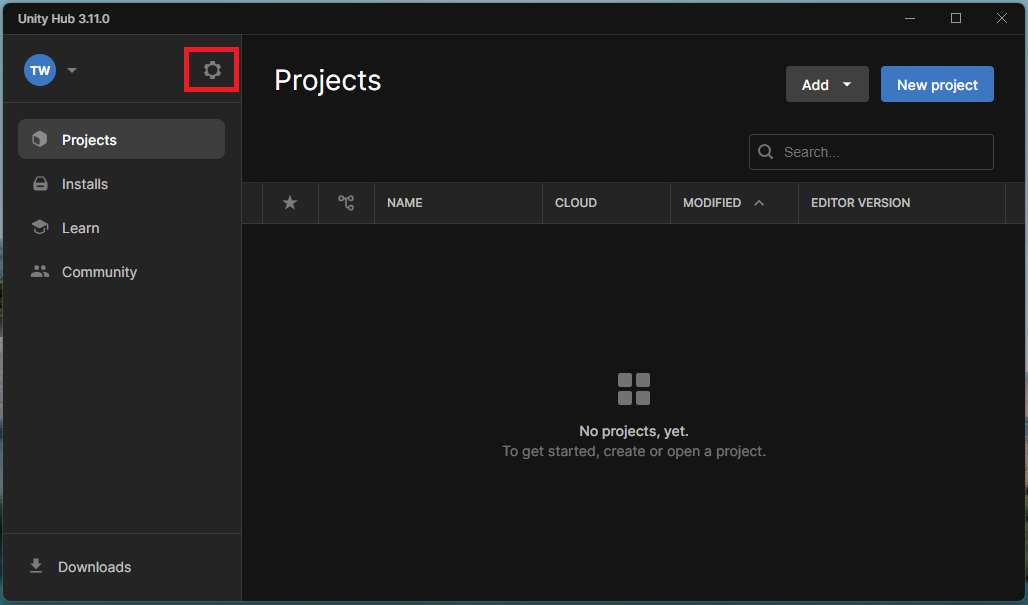Create a New project

tap(937, 84)
